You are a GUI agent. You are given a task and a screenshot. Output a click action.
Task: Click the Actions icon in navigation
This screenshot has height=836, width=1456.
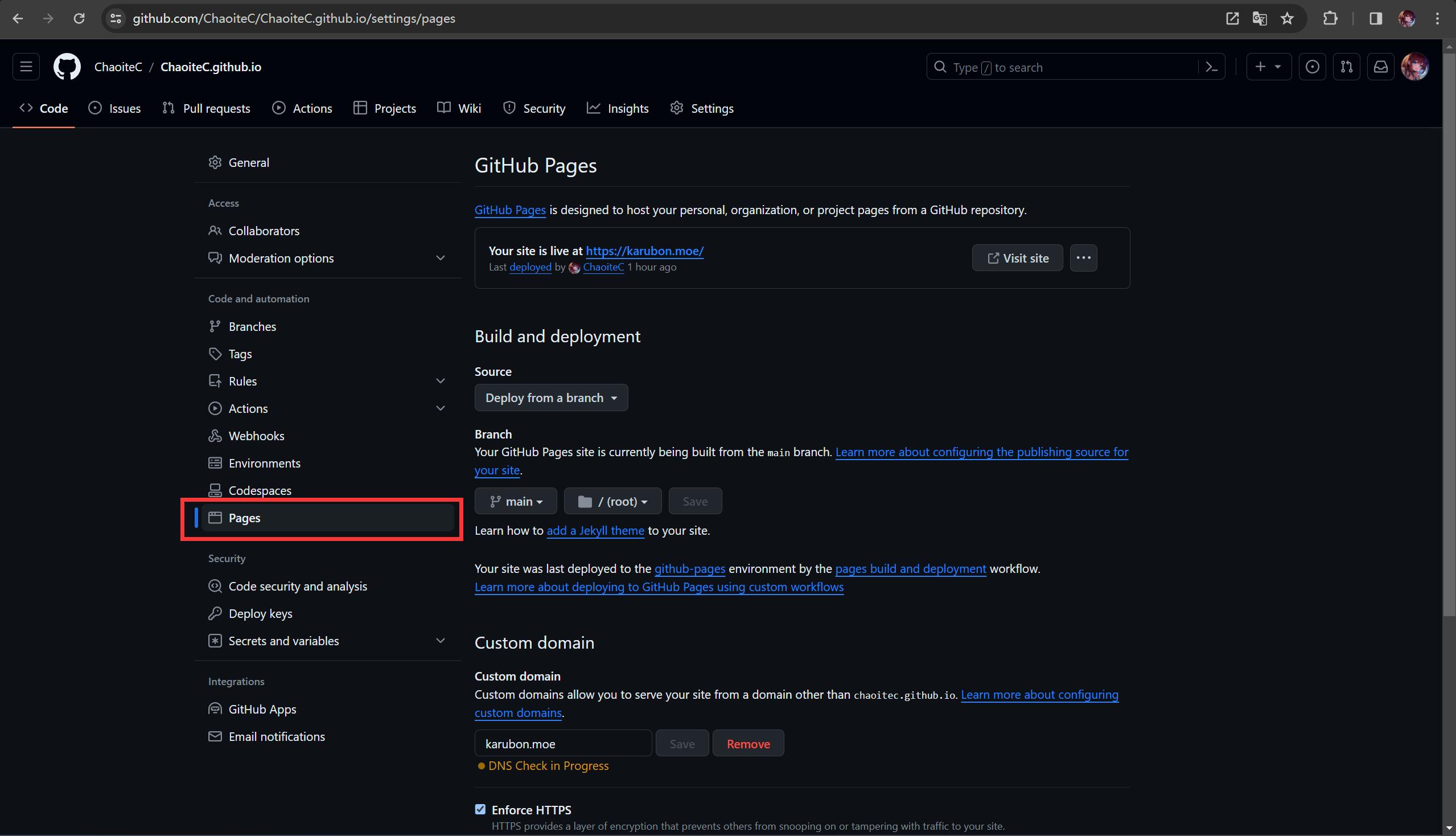[x=280, y=108]
